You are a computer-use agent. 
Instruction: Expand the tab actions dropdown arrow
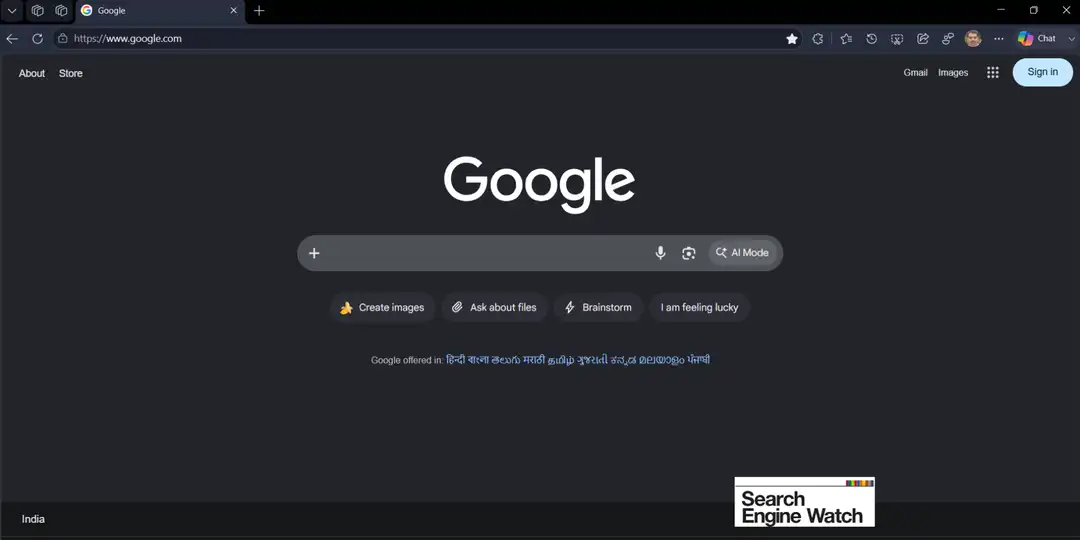coord(12,11)
